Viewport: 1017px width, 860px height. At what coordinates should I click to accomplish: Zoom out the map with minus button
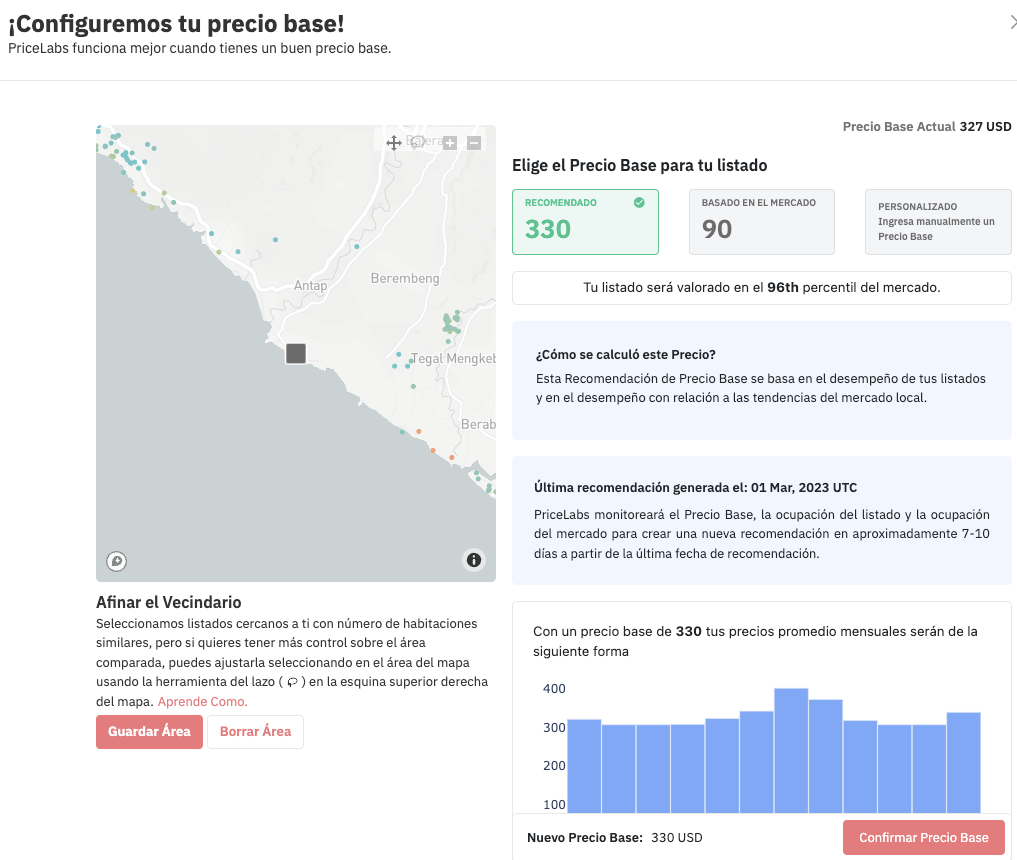pos(474,143)
